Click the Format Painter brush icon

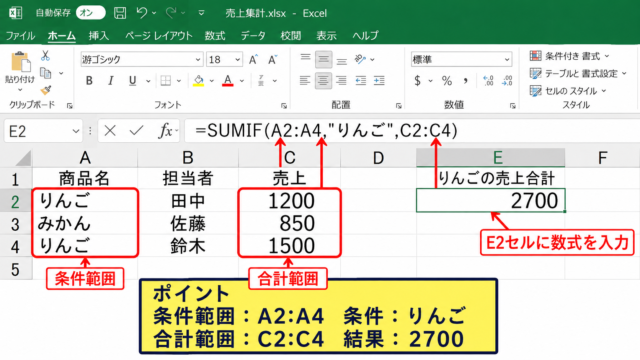[x=46, y=90]
